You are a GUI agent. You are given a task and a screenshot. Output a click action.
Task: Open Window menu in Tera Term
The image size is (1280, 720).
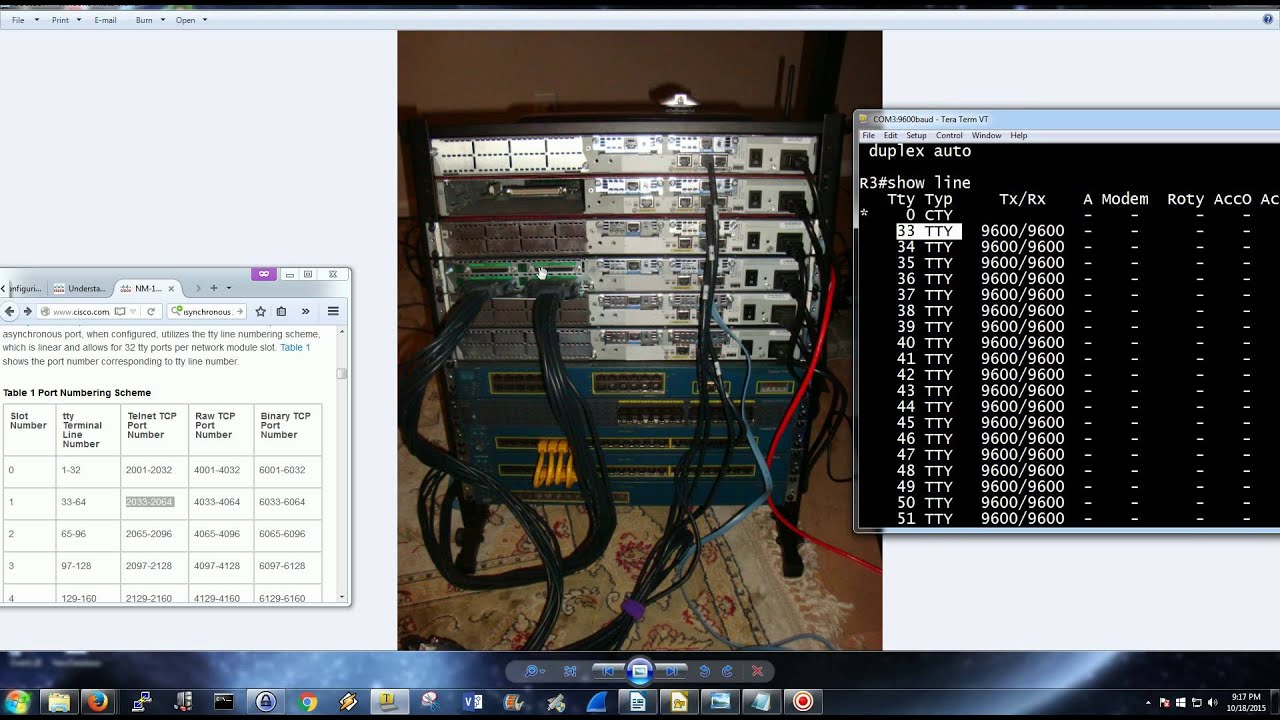tap(986, 135)
